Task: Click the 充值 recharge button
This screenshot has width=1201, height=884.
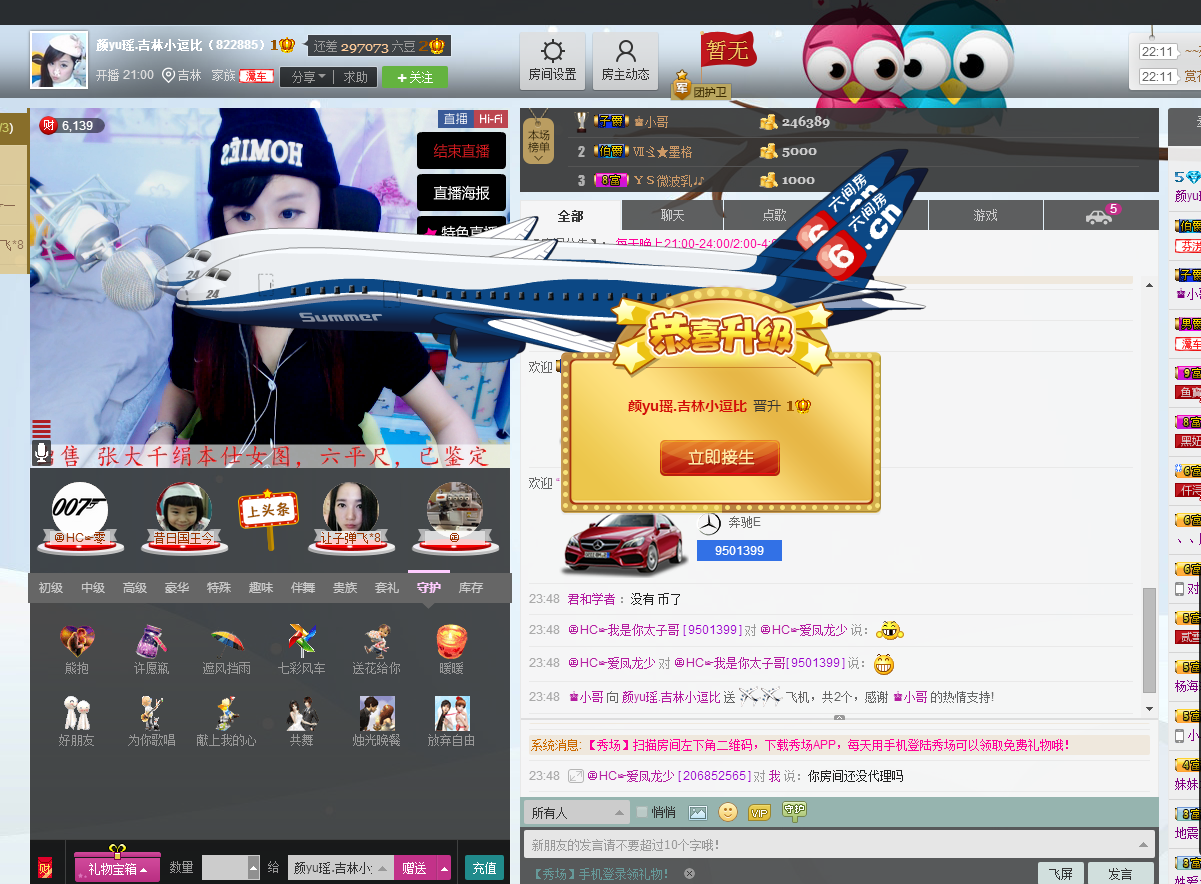Action: 485,868
